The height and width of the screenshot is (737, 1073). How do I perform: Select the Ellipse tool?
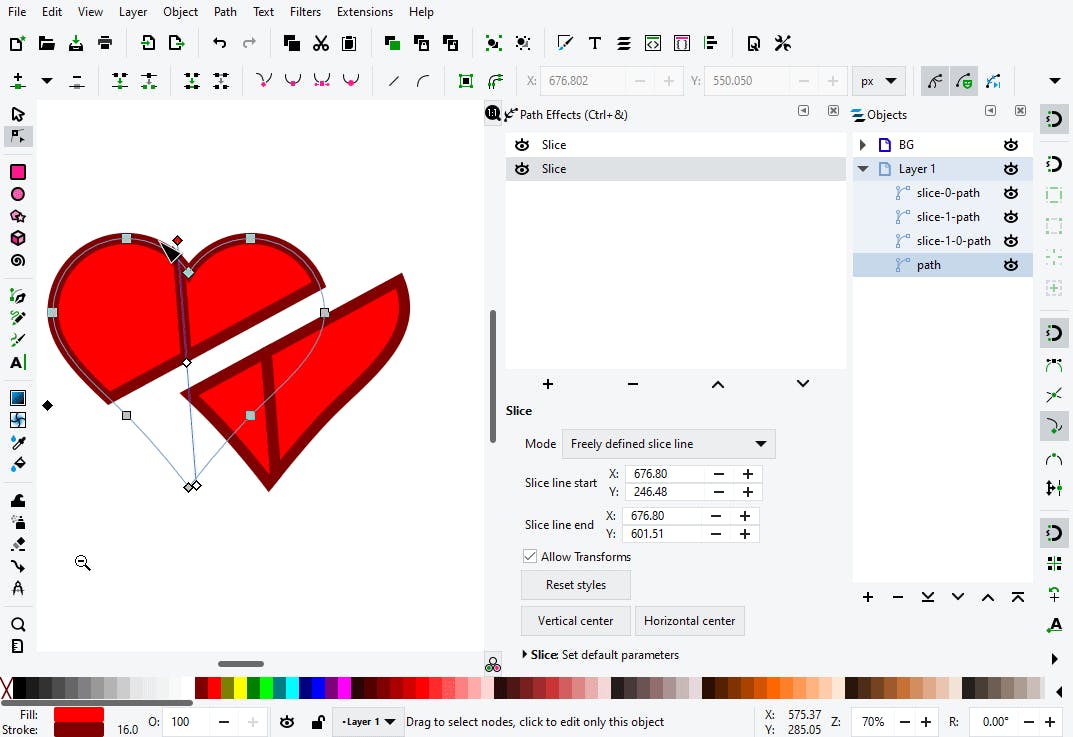(x=18, y=194)
